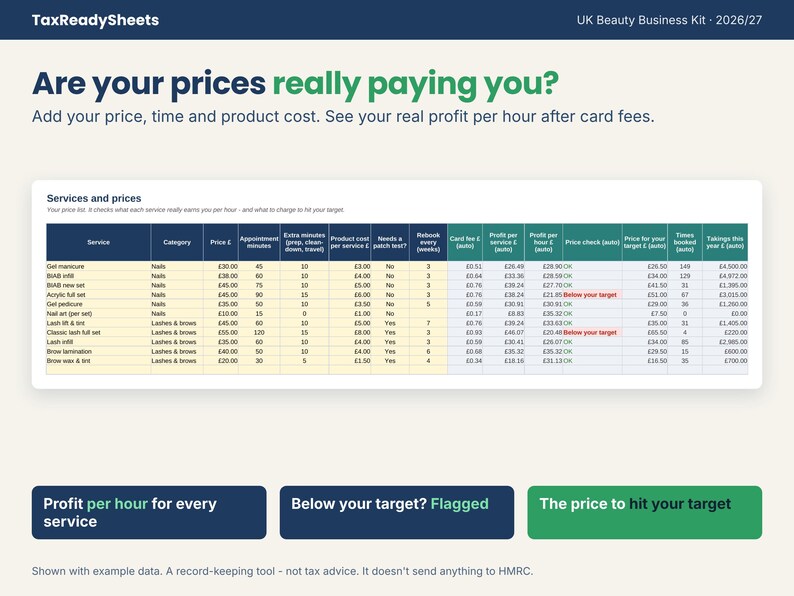
Task: Click the £8.00 product cost cell
Action: pyautogui.click(x=350, y=333)
